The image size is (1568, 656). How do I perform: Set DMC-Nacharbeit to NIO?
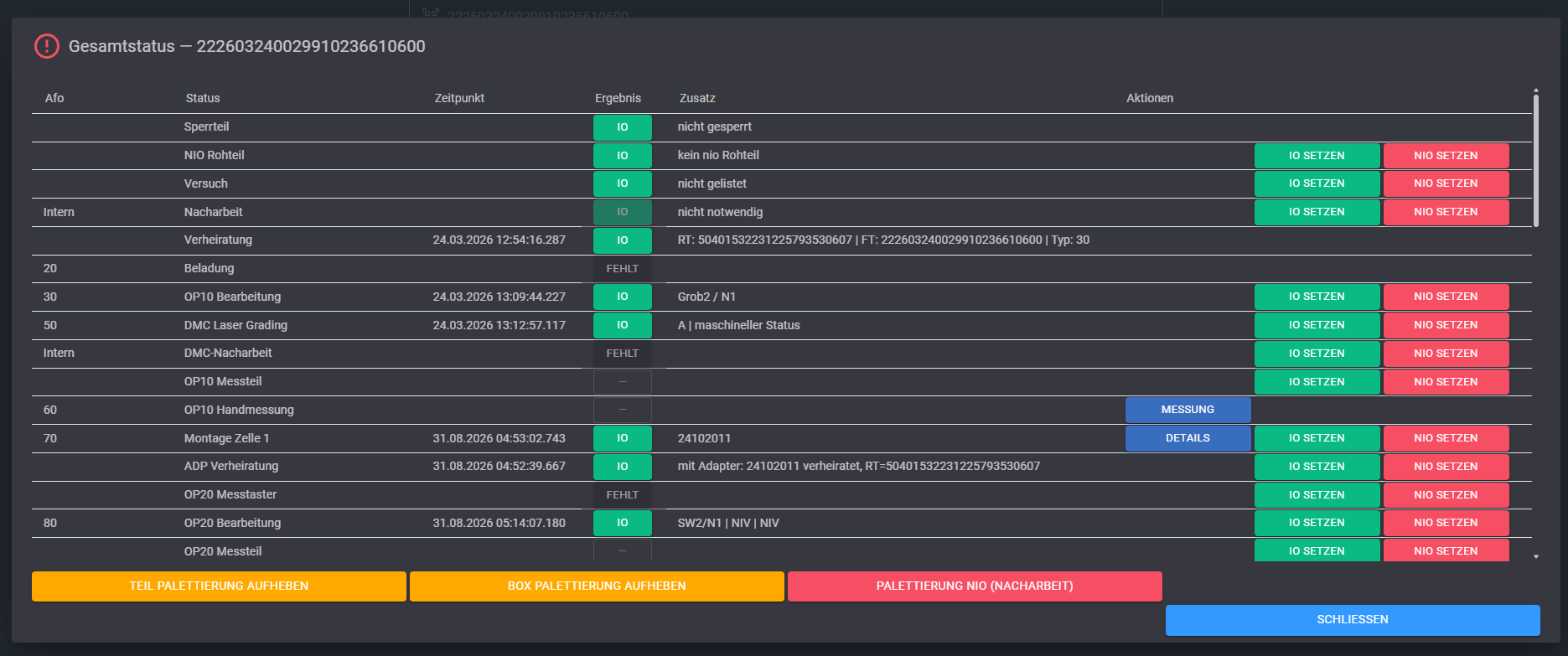click(1446, 354)
